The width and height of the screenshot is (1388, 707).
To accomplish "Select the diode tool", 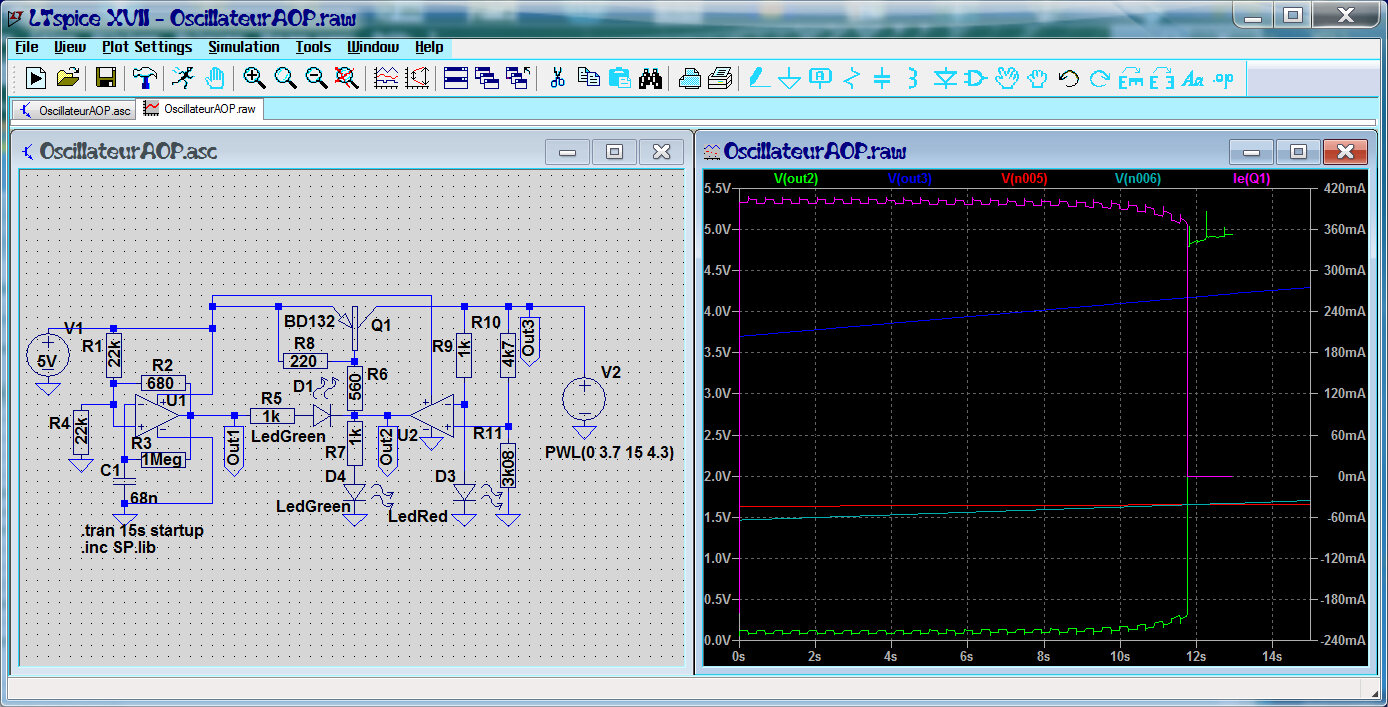I will [x=945, y=77].
